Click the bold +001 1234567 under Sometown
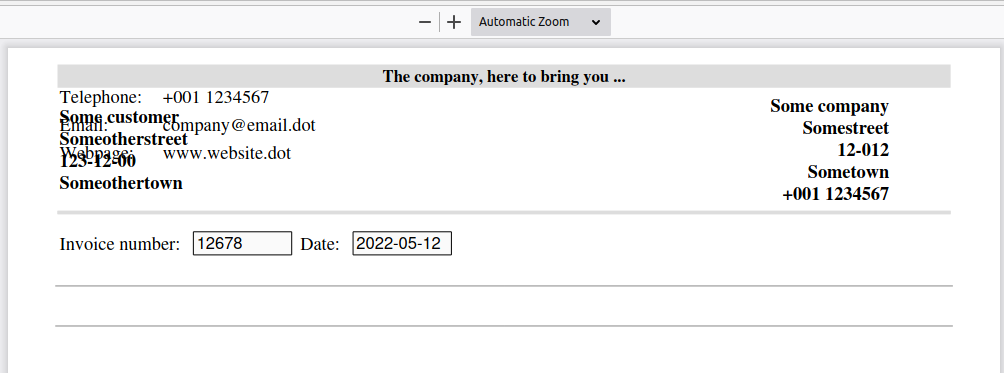The width and height of the screenshot is (1004, 373). [836, 194]
